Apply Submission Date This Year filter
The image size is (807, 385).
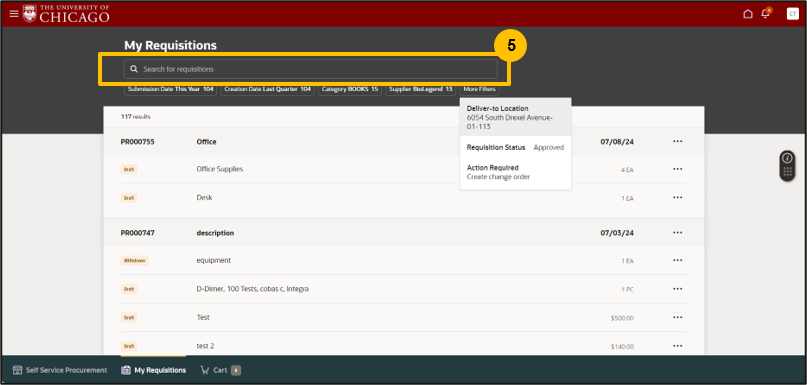pyautogui.click(x=170, y=89)
